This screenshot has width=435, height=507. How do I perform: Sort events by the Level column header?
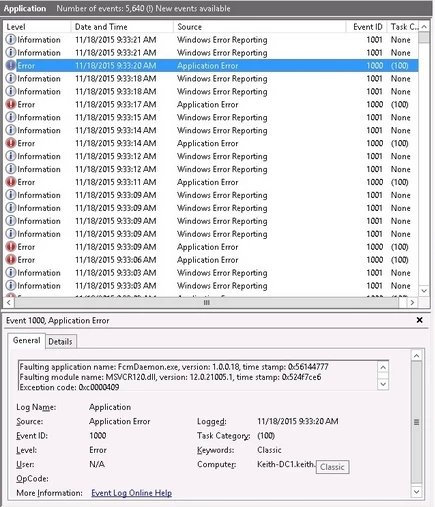click(x=37, y=27)
